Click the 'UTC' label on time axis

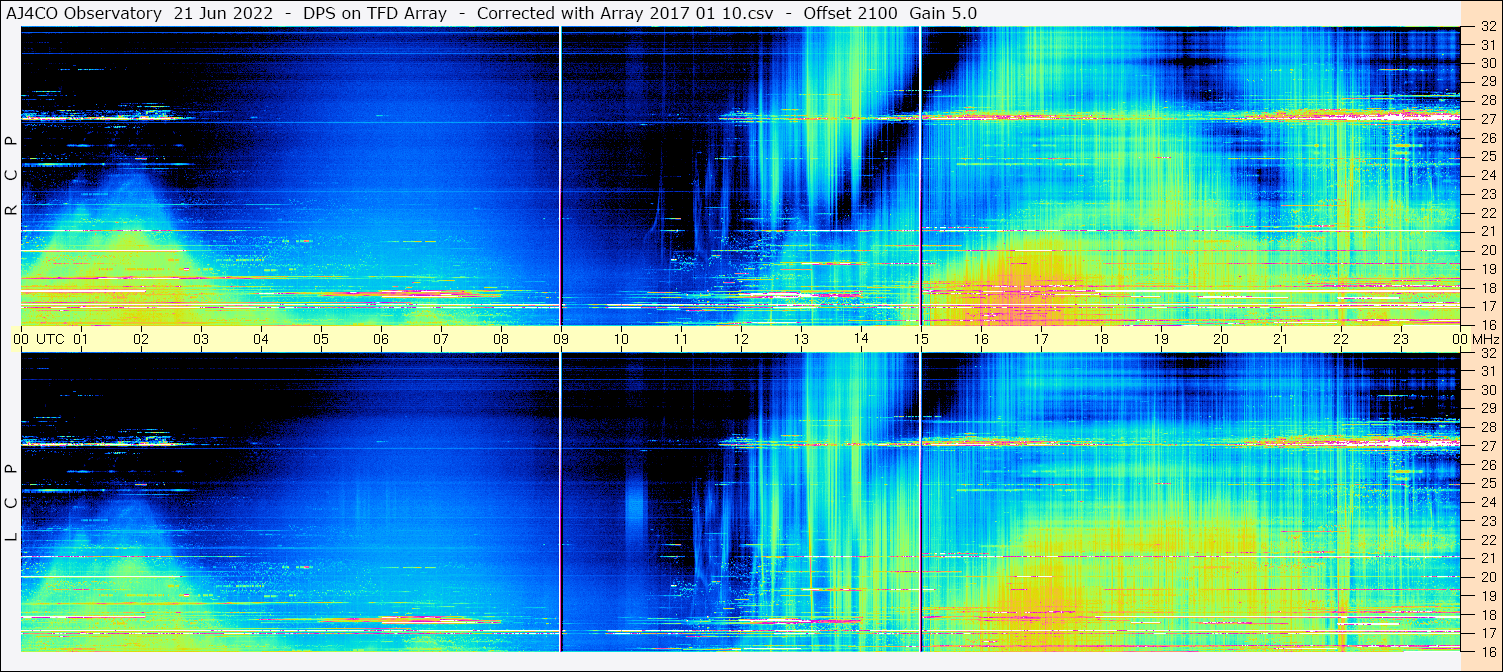[50, 339]
